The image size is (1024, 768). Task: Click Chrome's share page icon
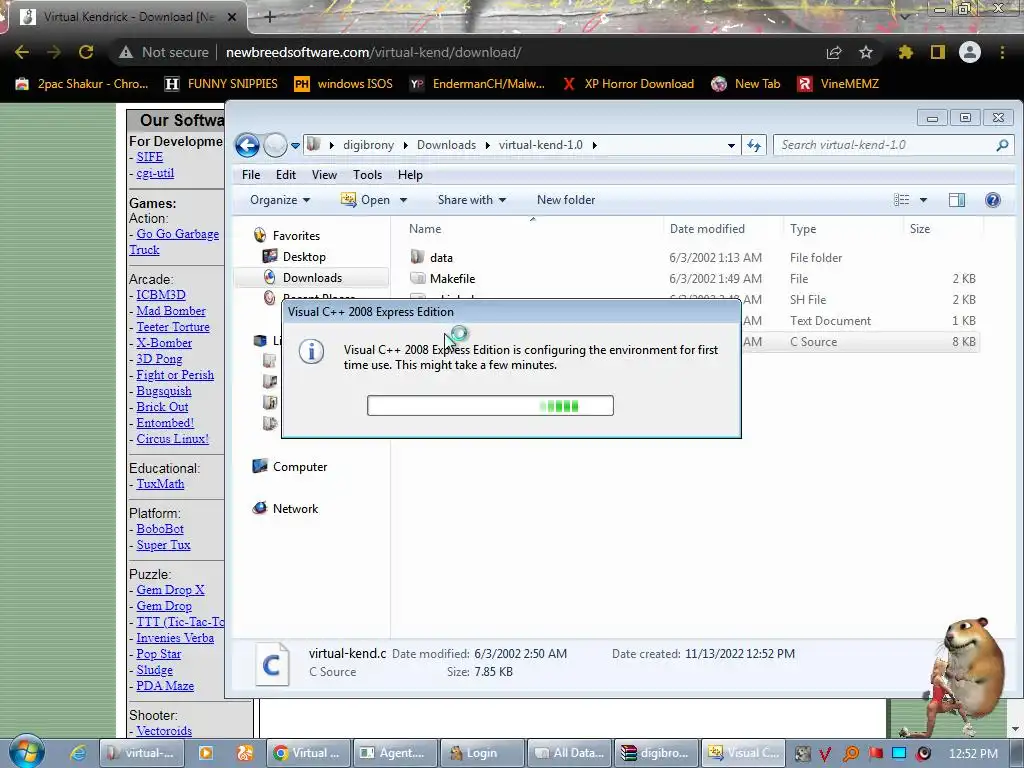point(834,52)
